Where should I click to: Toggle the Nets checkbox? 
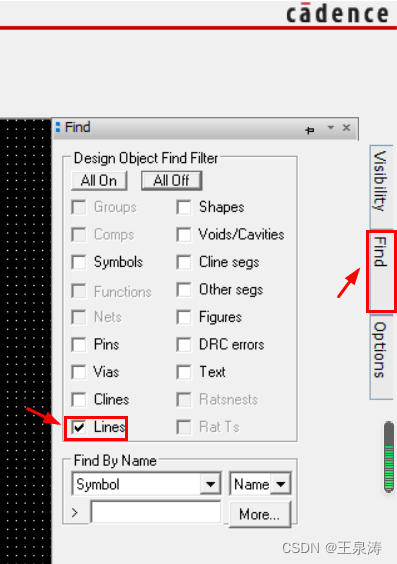[x=78, y=317]
